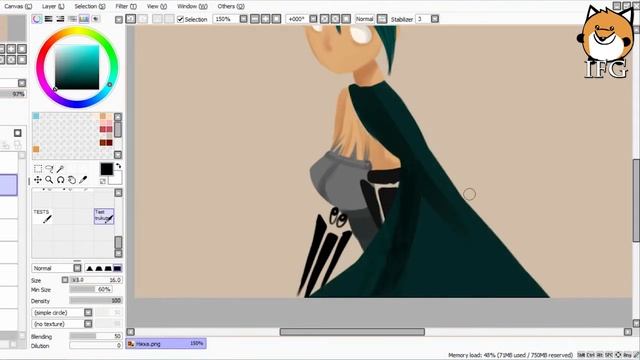The width and height of the screenshot is (640, 360).
Task: Reset the view rotation
Action: (346, 19)
